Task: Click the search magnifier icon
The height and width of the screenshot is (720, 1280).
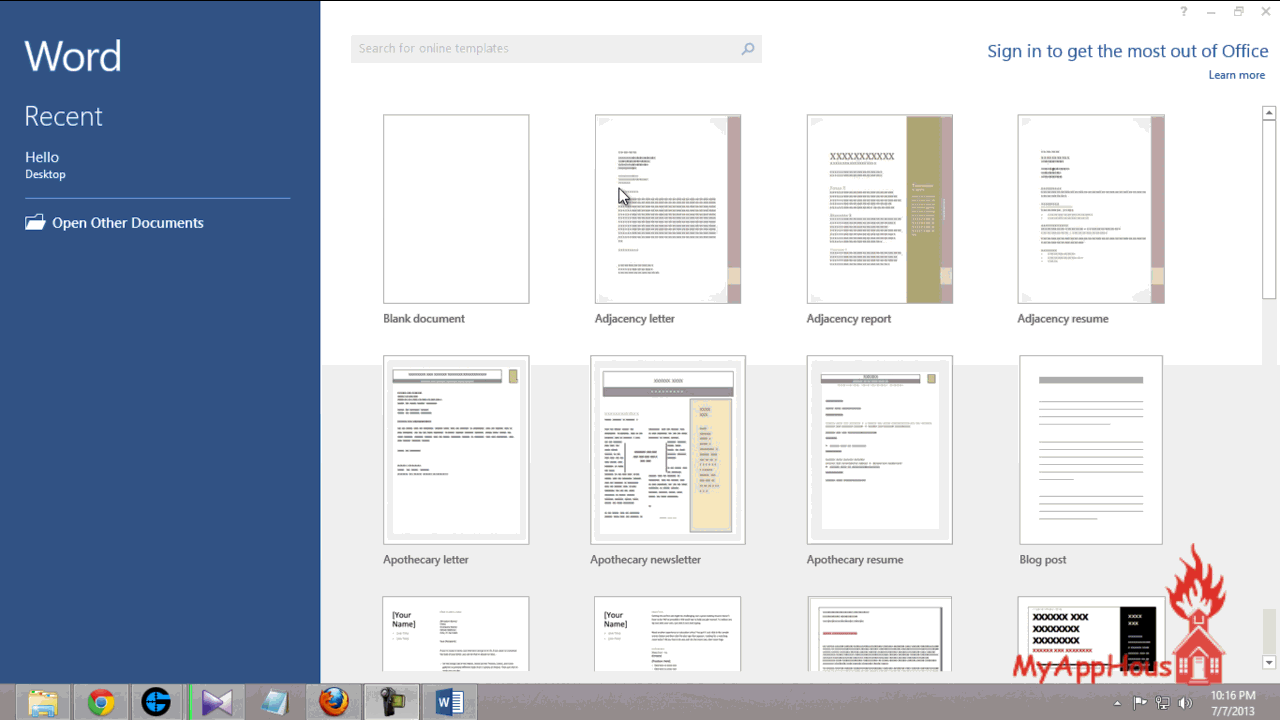Action: (747, 48)
